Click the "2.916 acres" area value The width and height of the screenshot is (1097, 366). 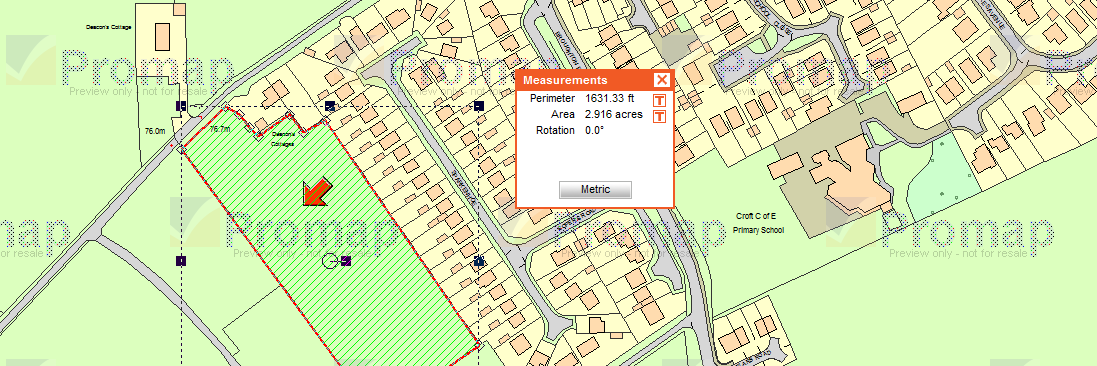pos(614,115)
